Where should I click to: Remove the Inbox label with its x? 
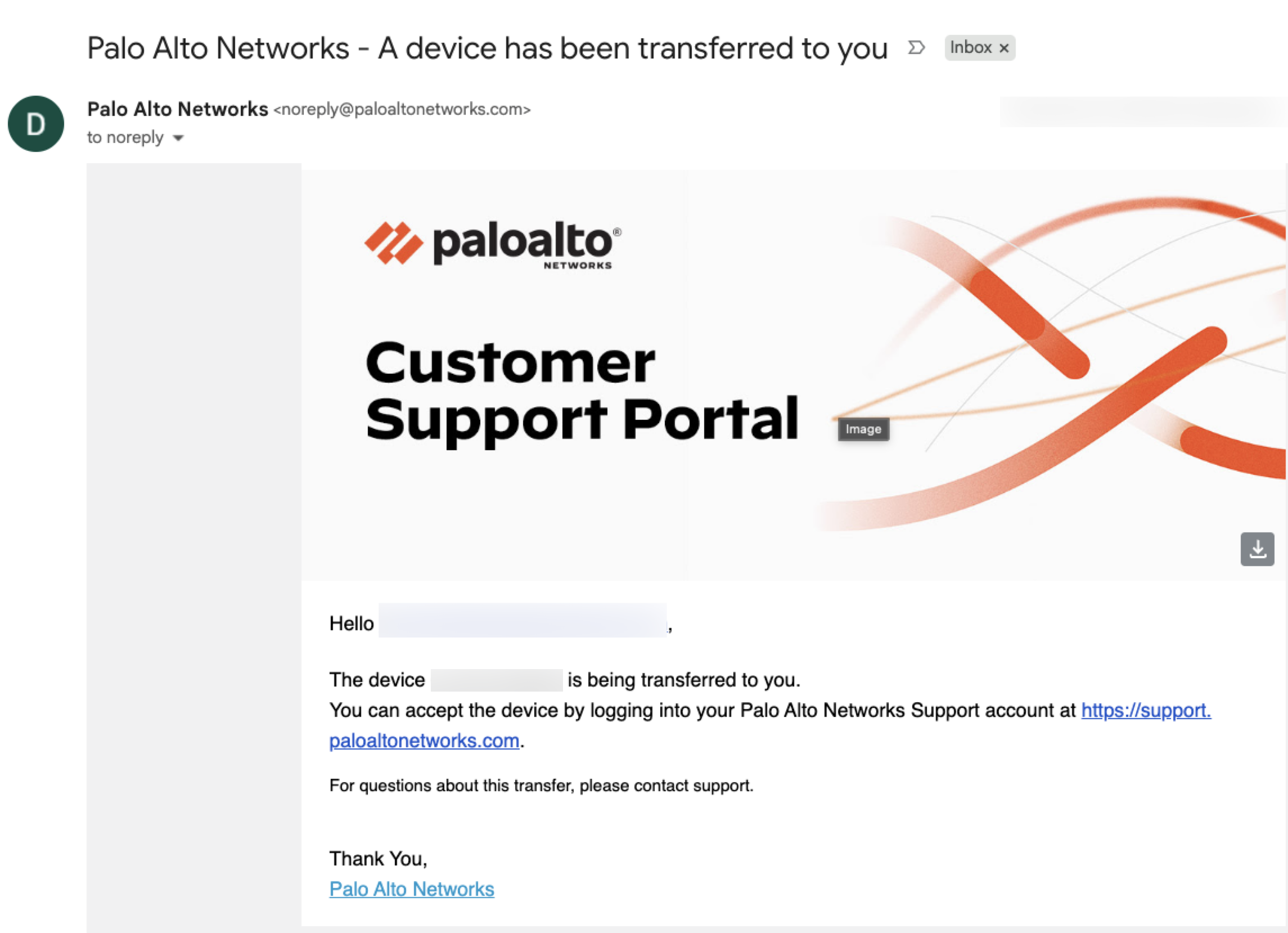coord(1004,48)
